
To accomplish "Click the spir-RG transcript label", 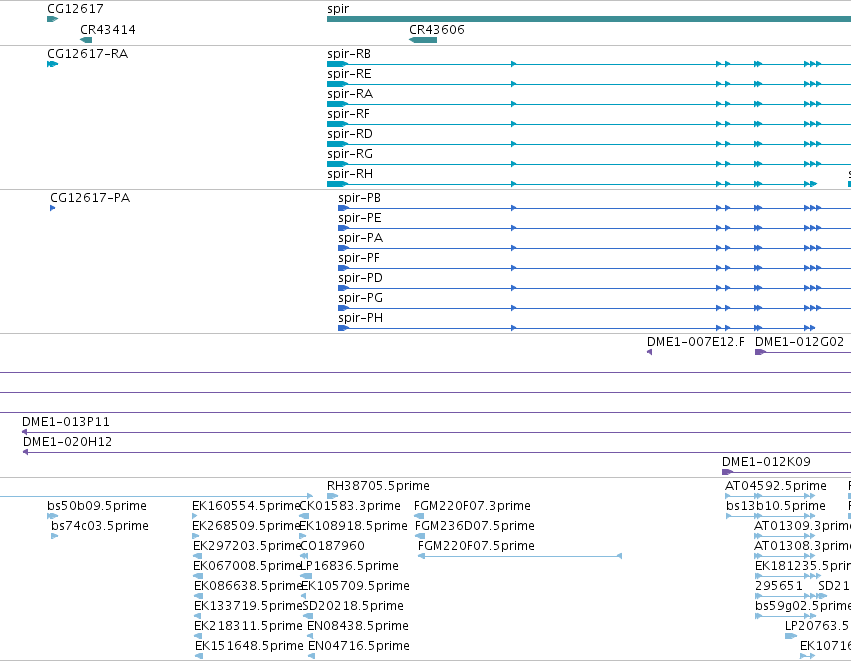I will [x=350, y=154].
